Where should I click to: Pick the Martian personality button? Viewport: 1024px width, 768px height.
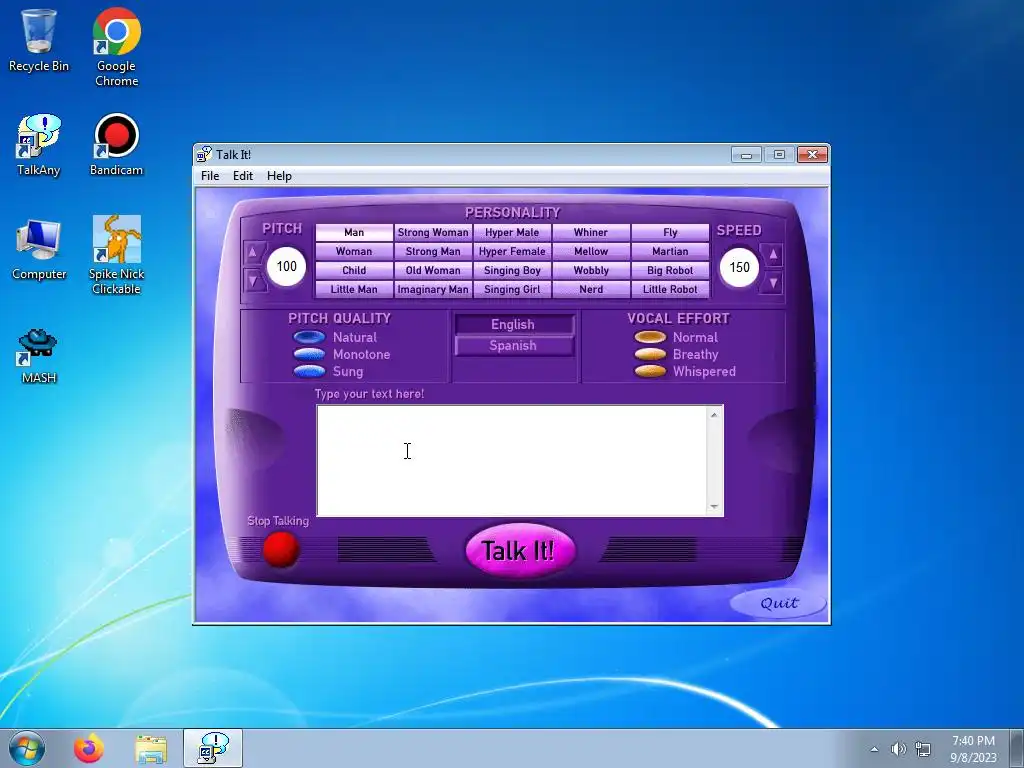670,251
